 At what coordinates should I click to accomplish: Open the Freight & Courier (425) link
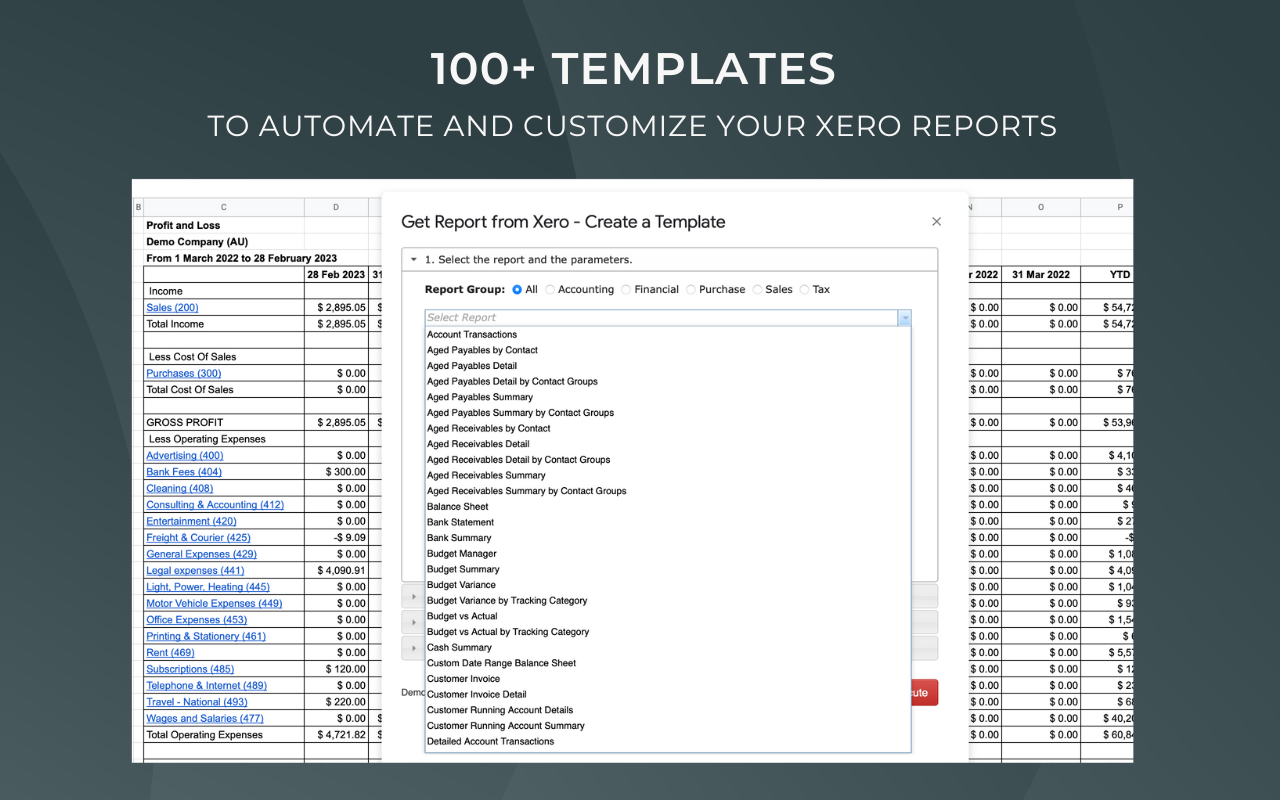pyautogui.click(x=198, y=538)
